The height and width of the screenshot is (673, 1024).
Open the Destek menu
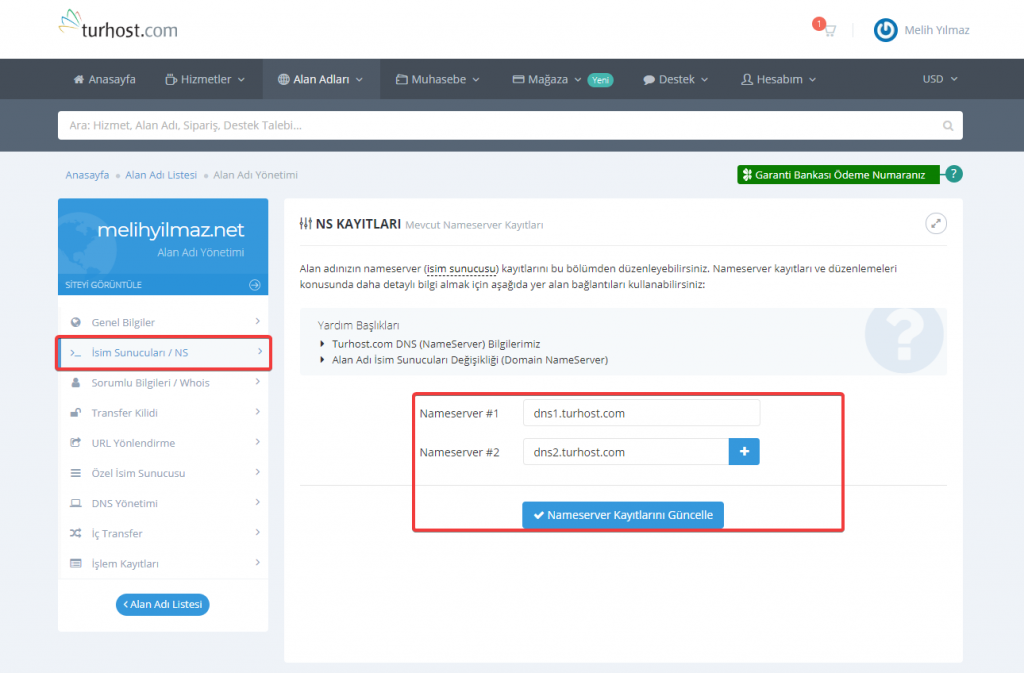coord(675,79)
